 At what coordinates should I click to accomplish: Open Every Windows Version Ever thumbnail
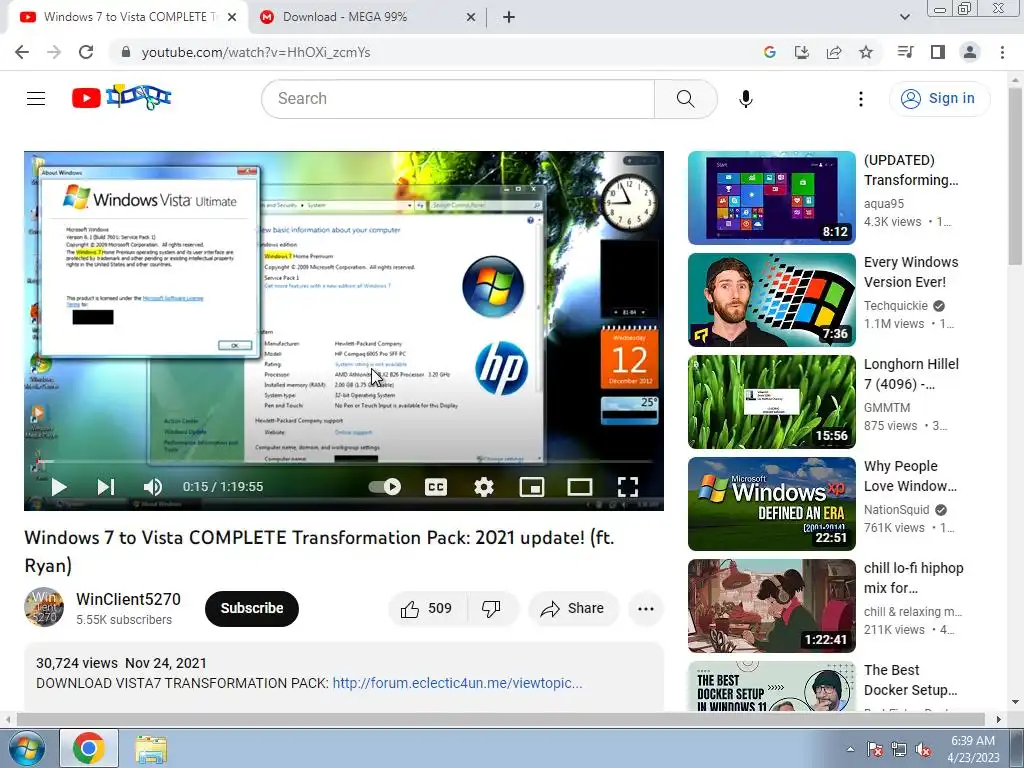(x=771, y=300)
